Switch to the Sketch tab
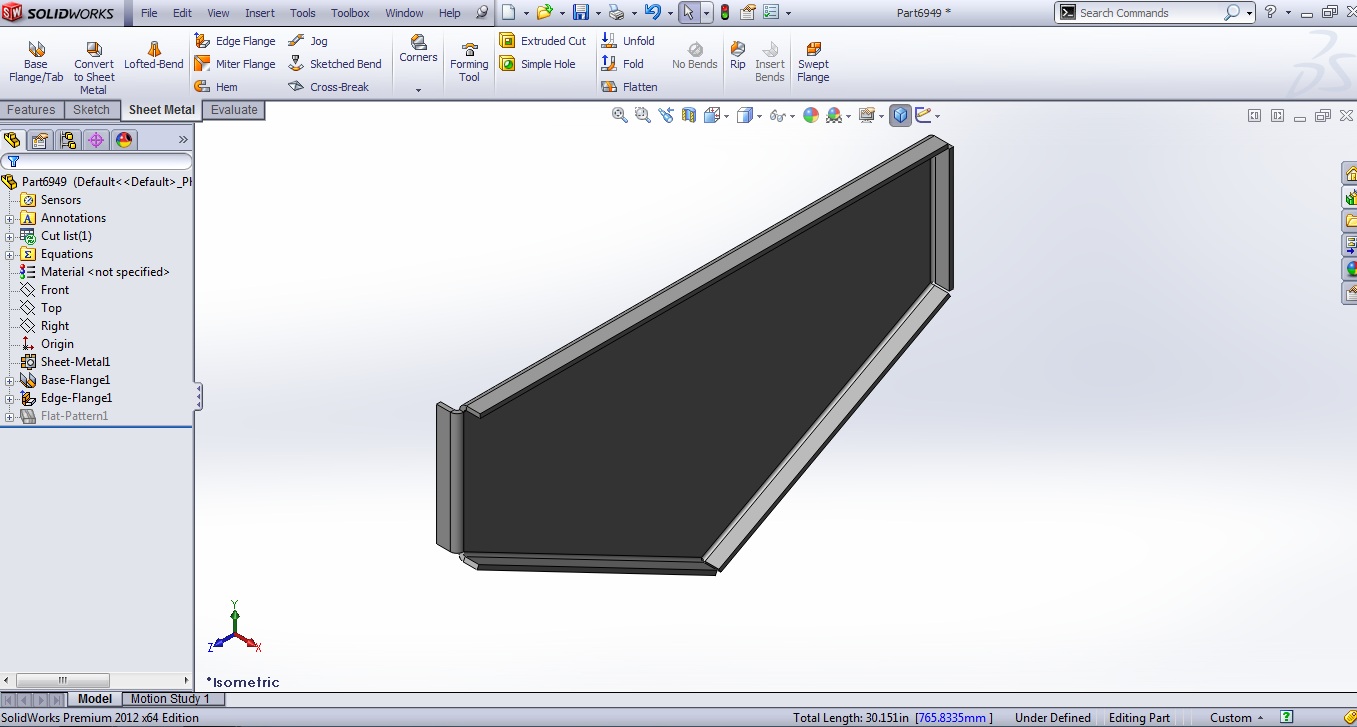The width and height of the screenshot is (1357, 727). tap(92, 110)
